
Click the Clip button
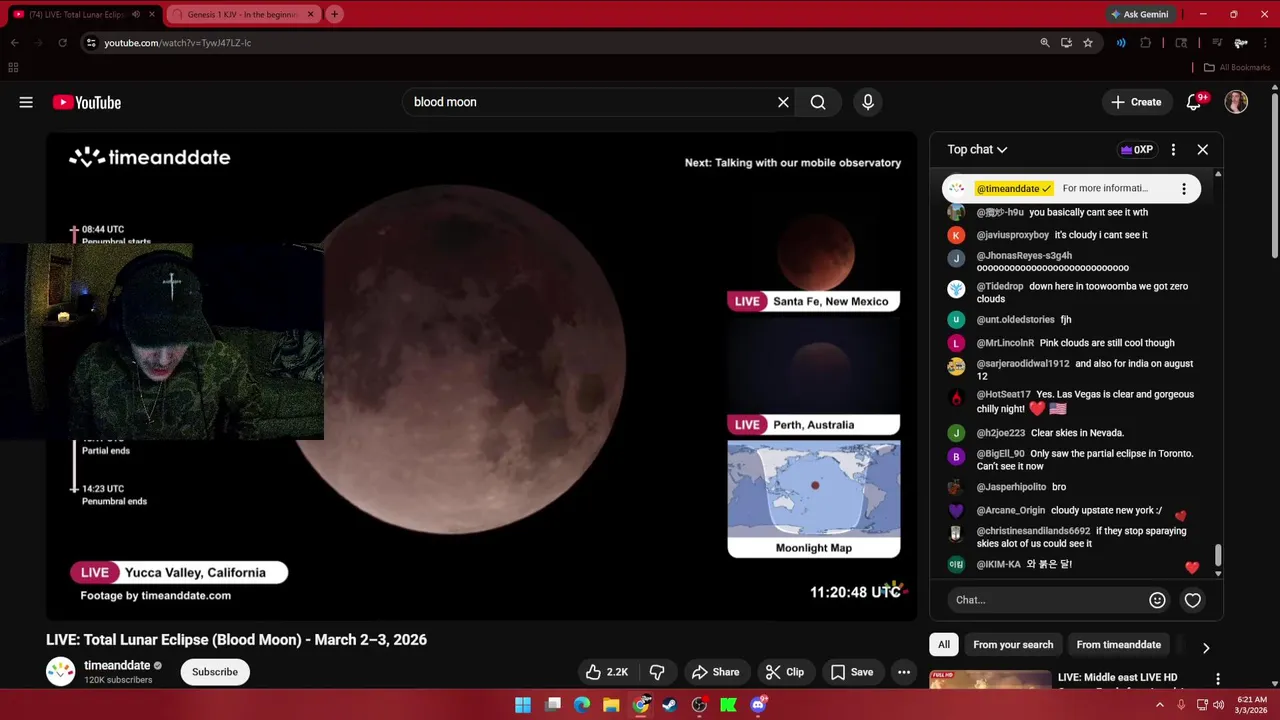point(785,672)
